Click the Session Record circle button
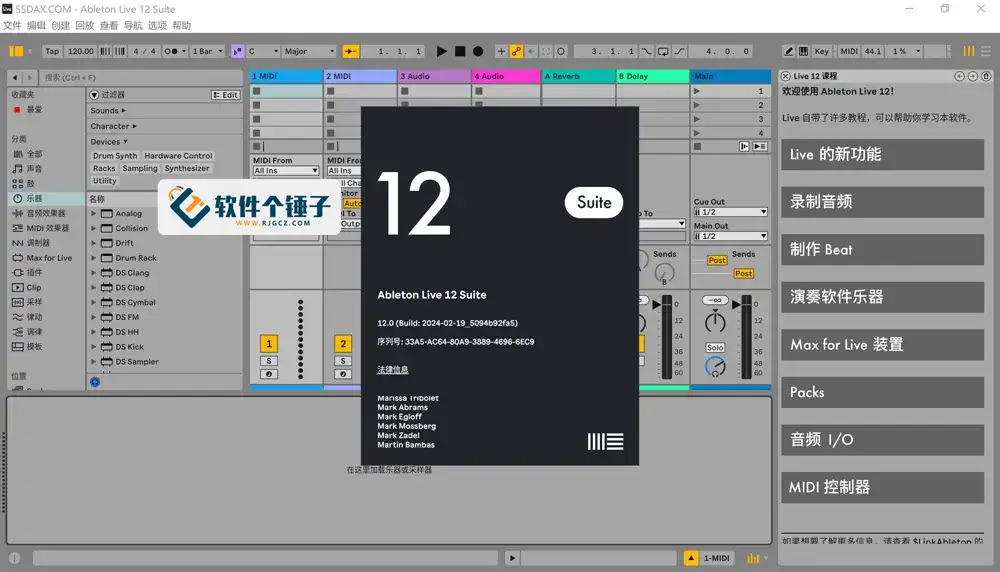Viewport: 1000px width, 572px height. point(561,51)
